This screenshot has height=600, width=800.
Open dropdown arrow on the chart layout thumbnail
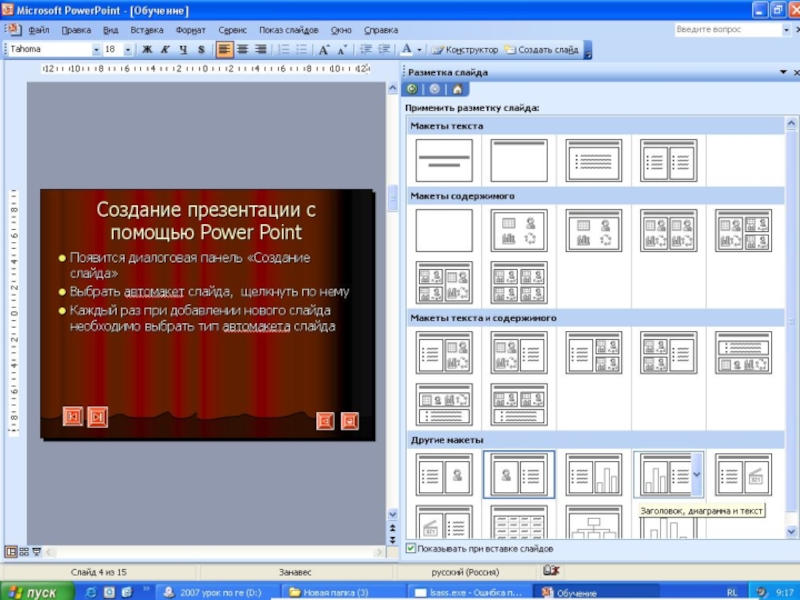696,474
